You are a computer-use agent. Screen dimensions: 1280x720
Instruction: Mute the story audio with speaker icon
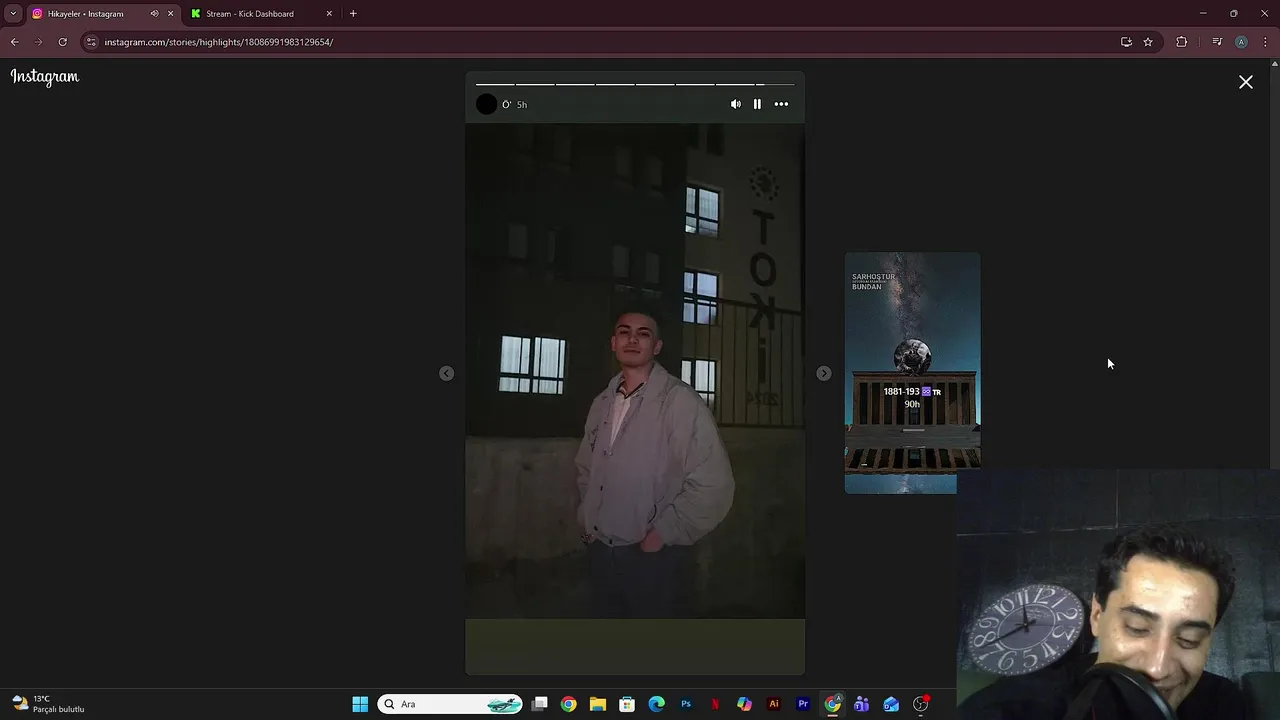click(x=736, y=104)
